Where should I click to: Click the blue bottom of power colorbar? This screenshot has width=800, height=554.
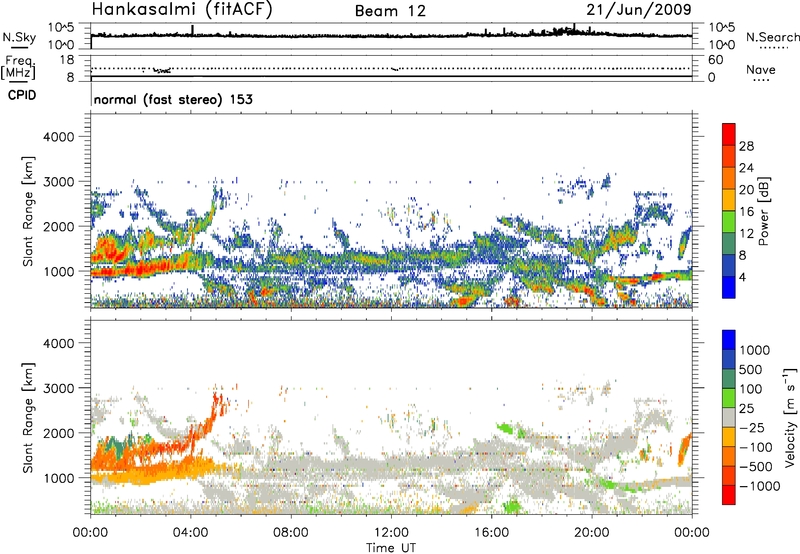pyautogui.click(x=729, y=287)
